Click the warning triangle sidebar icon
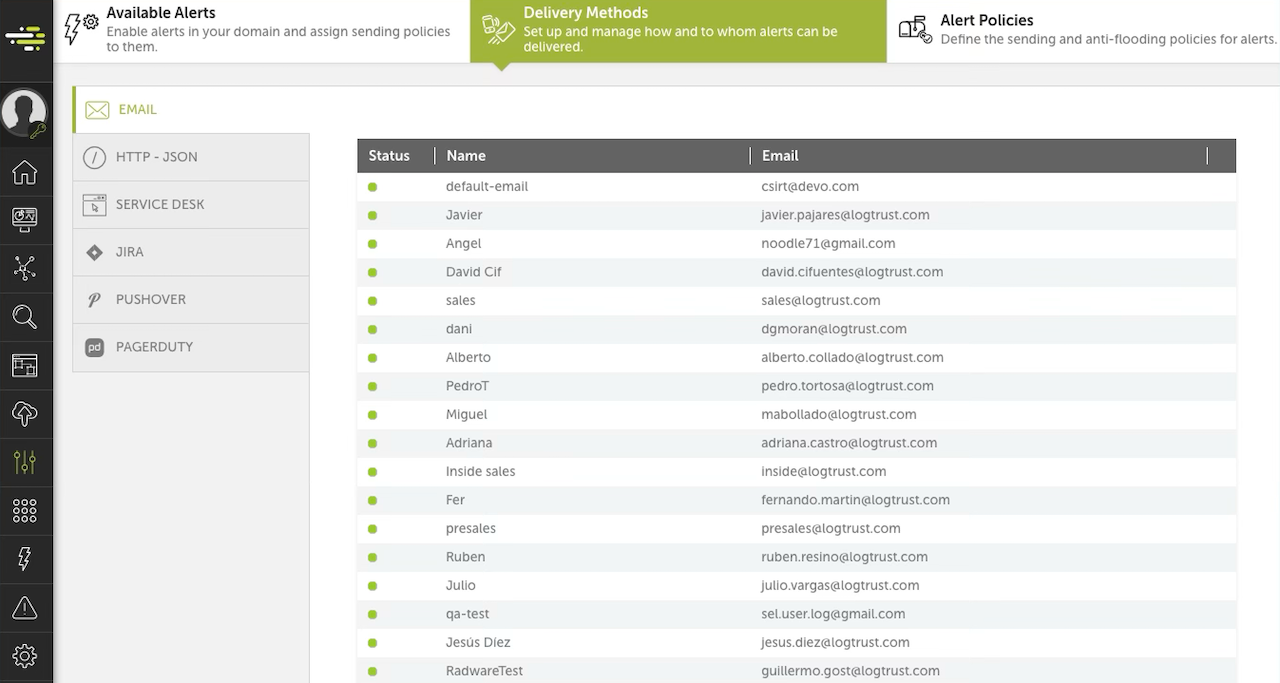This screenshot has height=683, width=1280. (x=25, y=607)
